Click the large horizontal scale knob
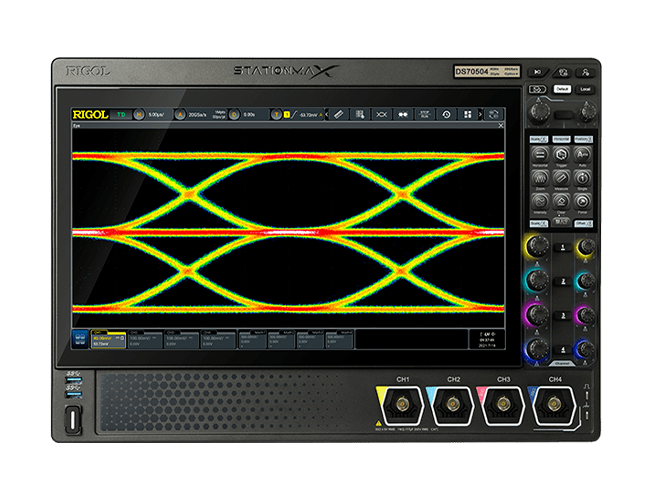652x500 pixels. click(539, 111)
